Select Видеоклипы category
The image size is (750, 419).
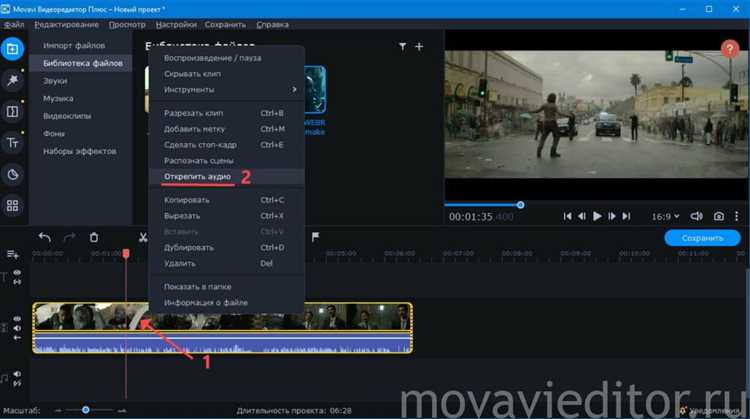pos(80,116)
